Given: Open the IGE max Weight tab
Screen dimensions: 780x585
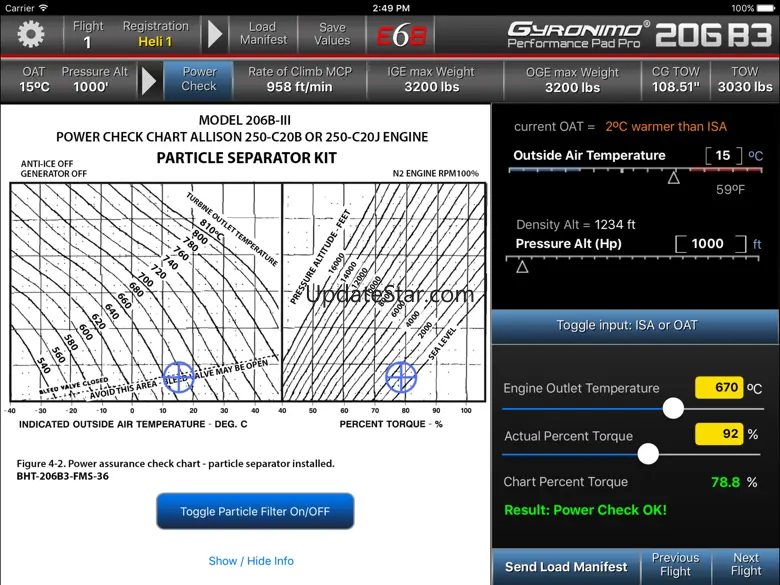Looking at the screenshot, I should coord(431,80).
